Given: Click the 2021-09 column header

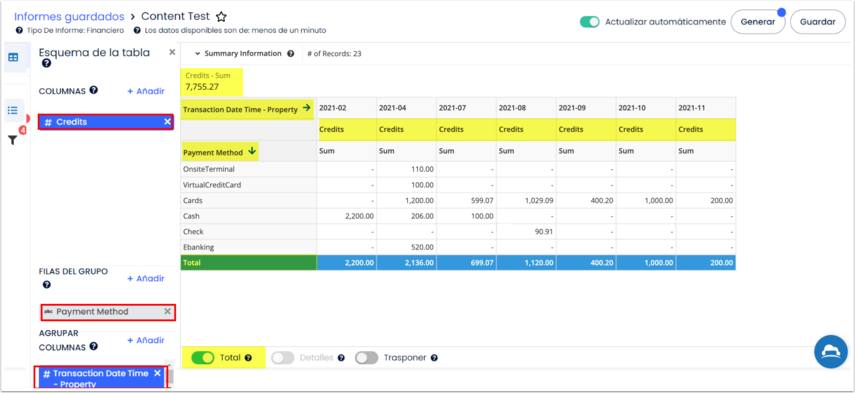Looking at the screenshot, I should tap(587, 108).
